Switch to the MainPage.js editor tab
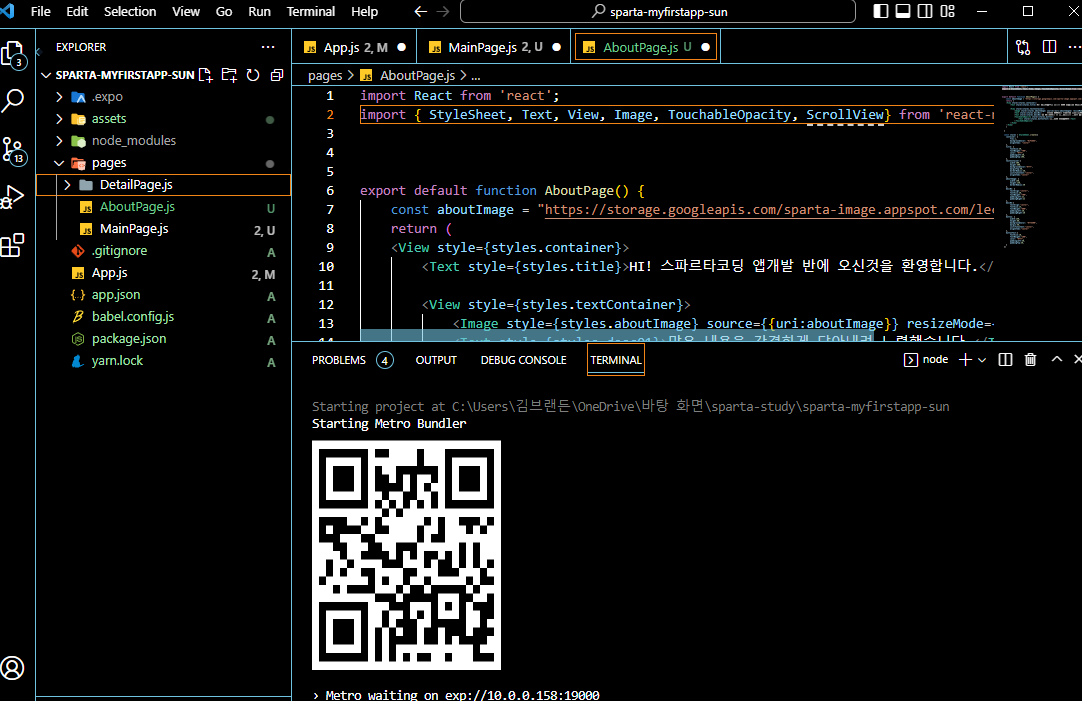 pyautogui.click(x=495, y=47)
